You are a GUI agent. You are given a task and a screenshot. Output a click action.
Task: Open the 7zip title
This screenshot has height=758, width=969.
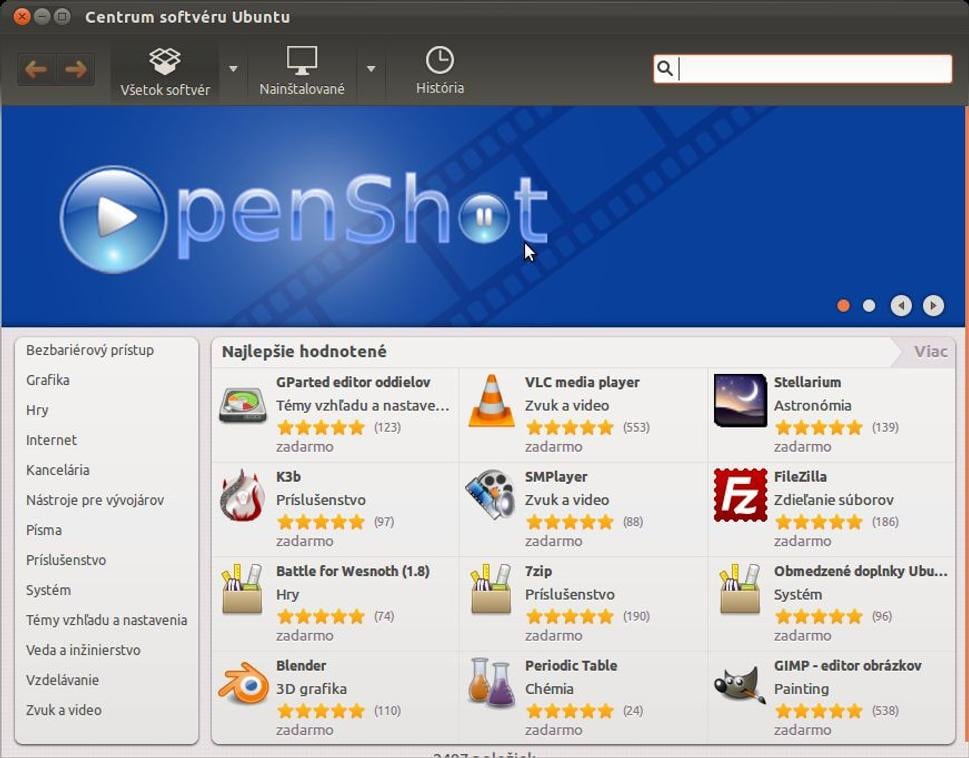tap(538, 571)
